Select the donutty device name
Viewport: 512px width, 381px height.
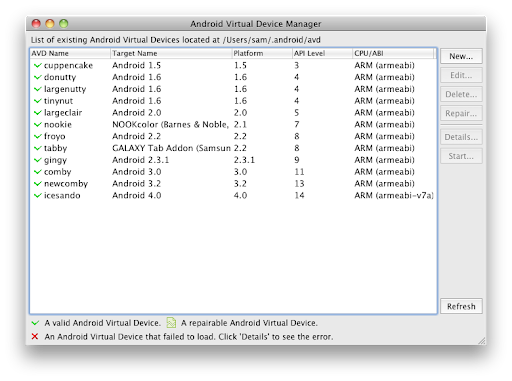coord(60,77)
